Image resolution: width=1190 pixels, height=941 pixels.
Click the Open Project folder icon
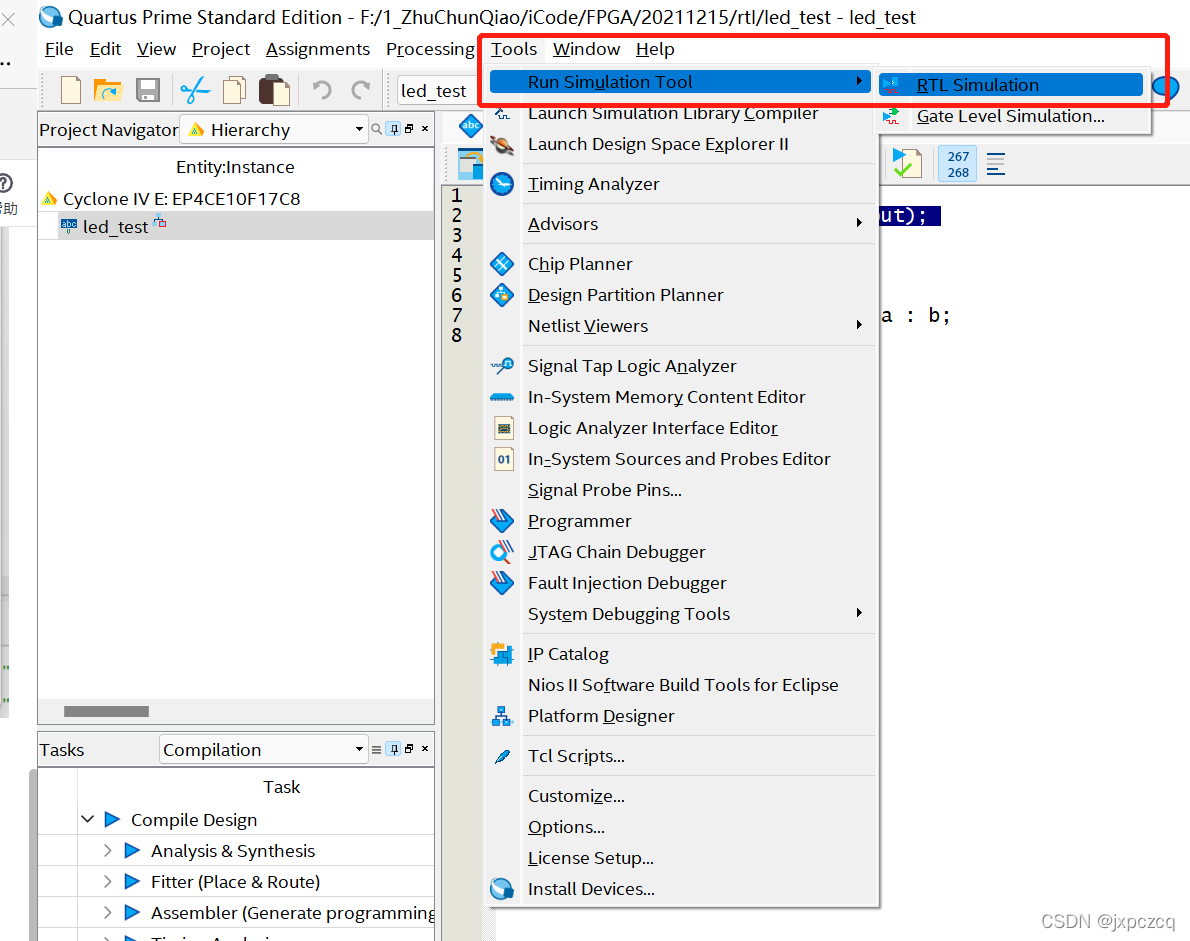108,90
